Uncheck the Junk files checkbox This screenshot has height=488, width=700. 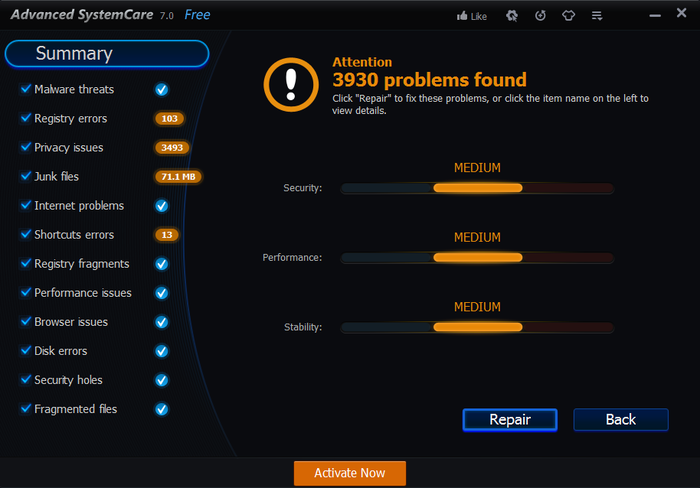pyautogui.click(x=26, y=176)
